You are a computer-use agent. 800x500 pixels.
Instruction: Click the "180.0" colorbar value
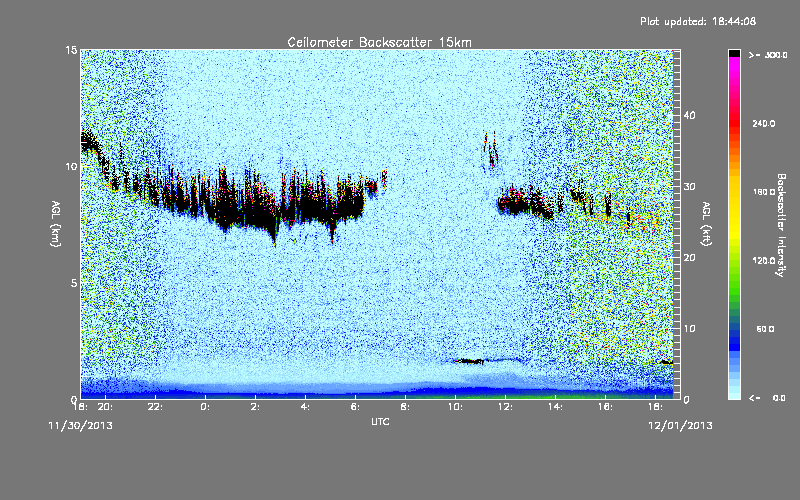764,192
